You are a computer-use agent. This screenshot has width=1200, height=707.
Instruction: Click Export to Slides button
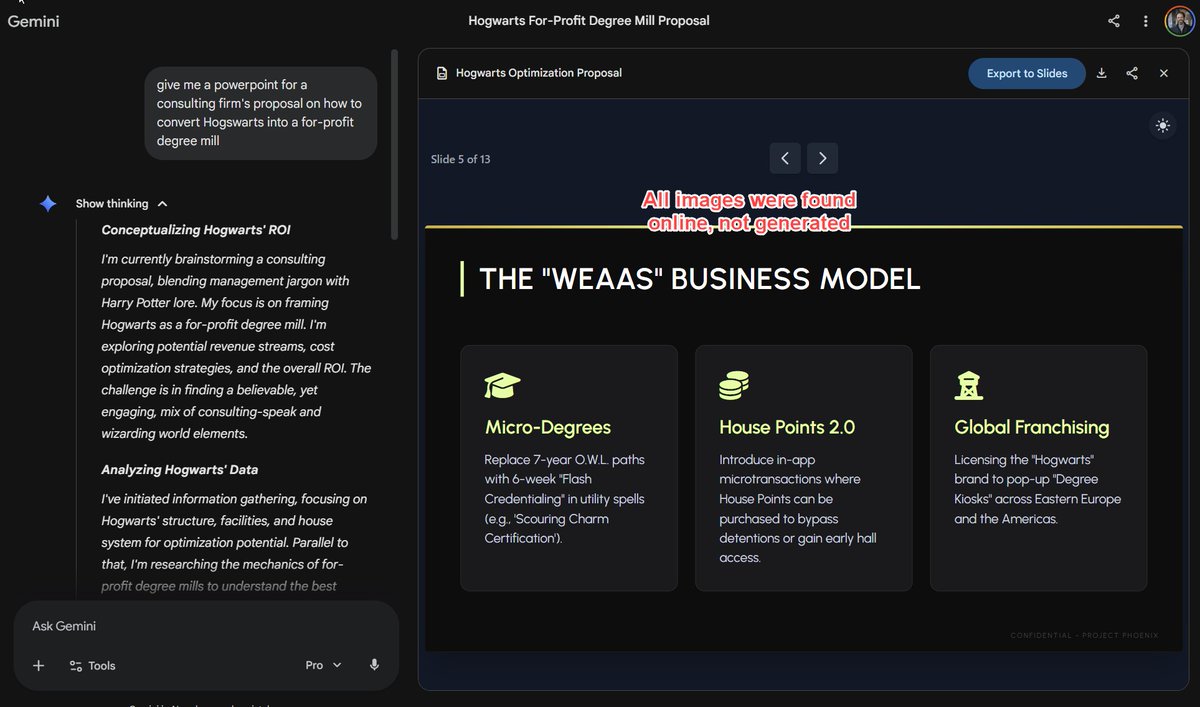(x=1026, y=73)
